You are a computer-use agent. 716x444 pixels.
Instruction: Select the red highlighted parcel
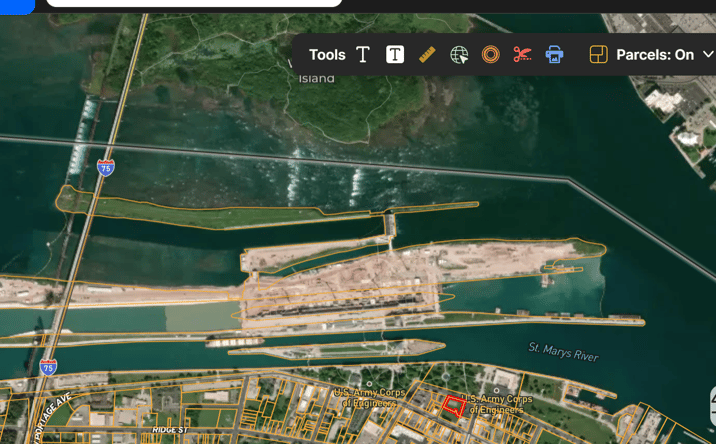pos(454,407)
